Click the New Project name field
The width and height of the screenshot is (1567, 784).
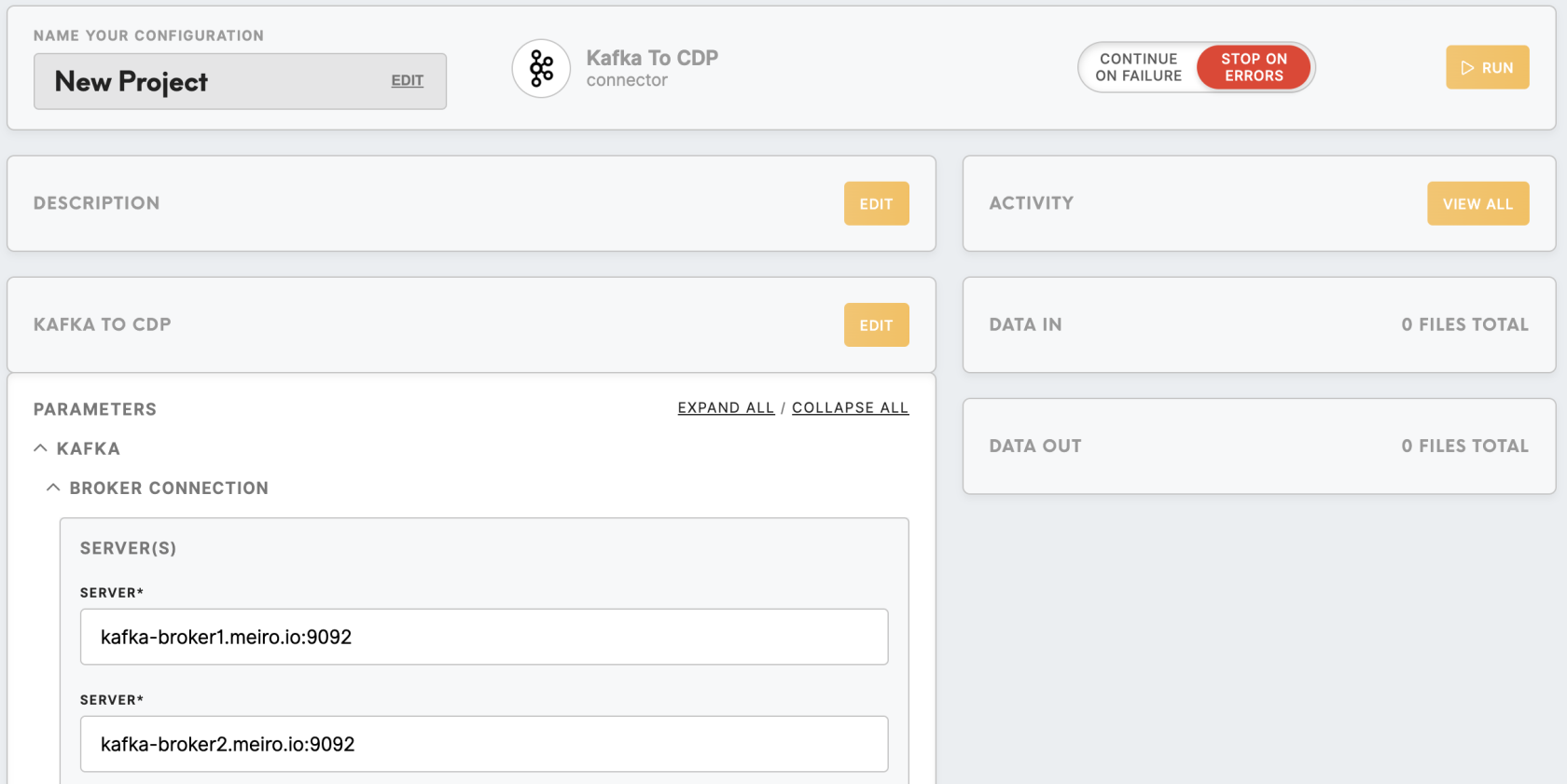tap(240, 81)
